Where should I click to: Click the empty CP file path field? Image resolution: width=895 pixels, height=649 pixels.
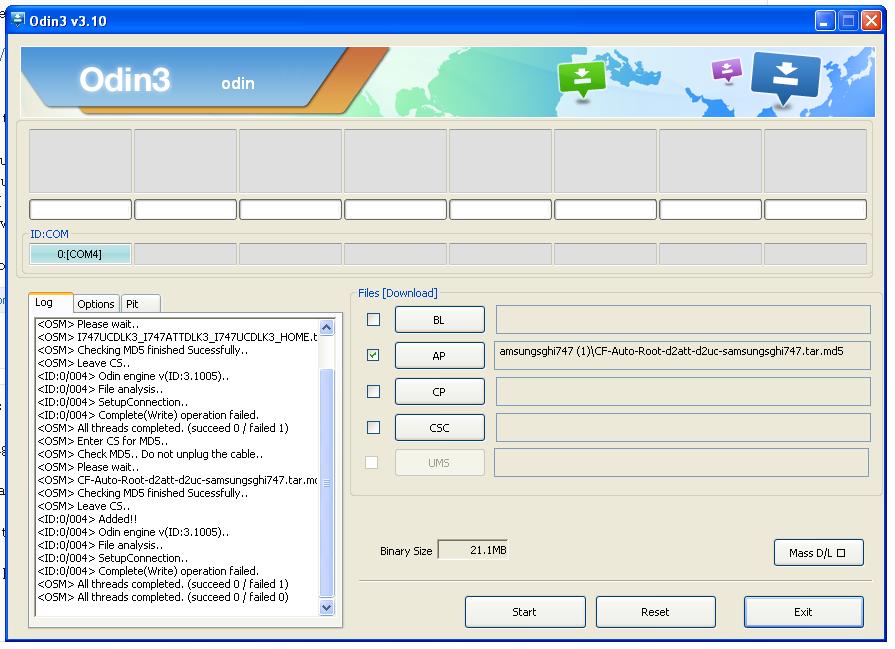683,392
